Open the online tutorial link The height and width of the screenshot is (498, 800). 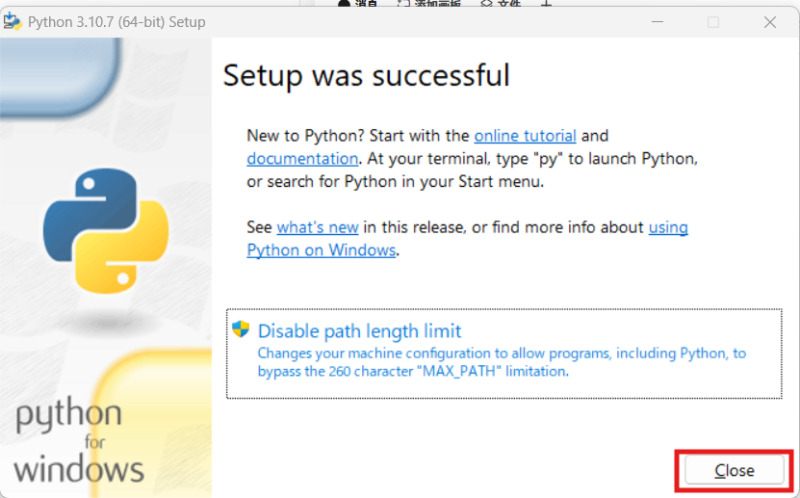coord(525,136)
